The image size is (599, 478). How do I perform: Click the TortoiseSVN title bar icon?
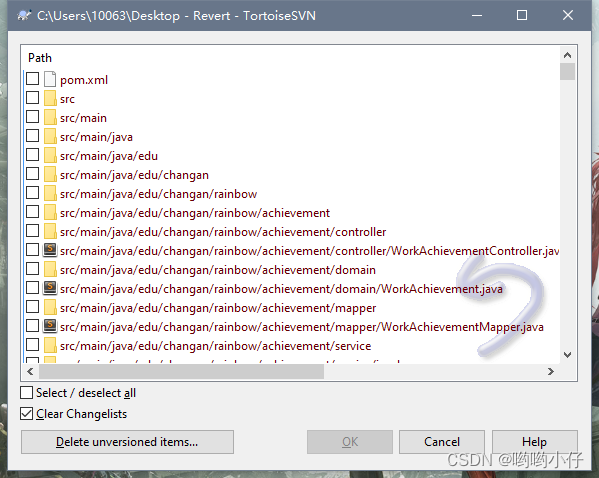coord(24,16)
